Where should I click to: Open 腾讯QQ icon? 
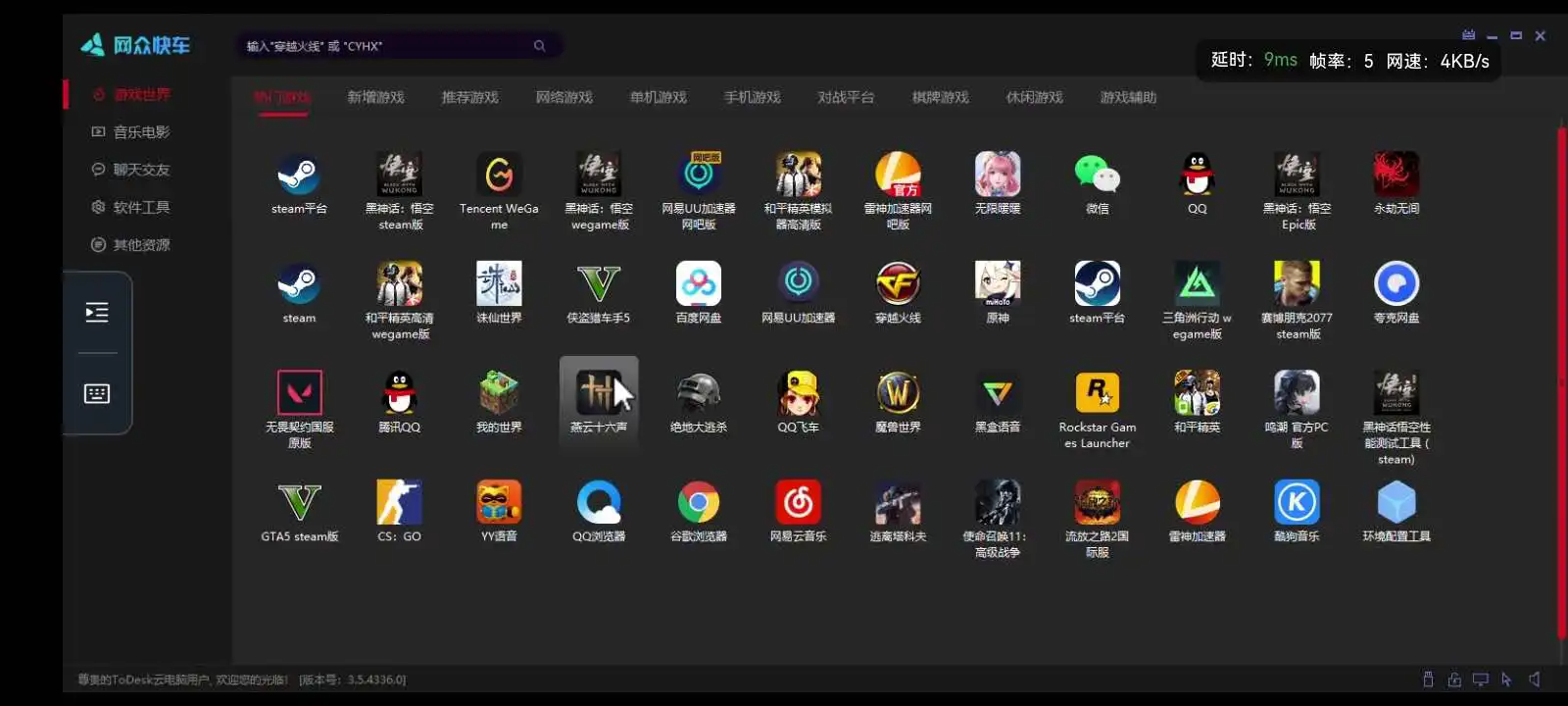400,393
